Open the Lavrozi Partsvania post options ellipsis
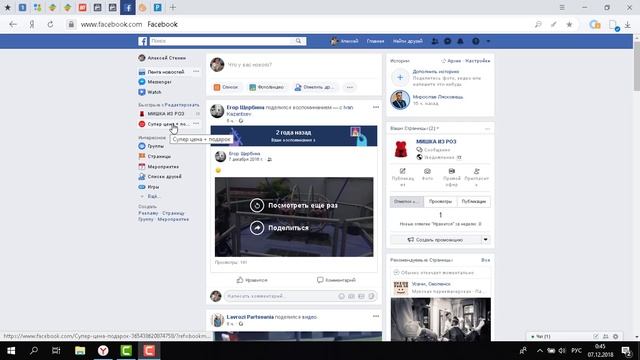The height and width of the screenshot is (360, 640). (376, 316)
